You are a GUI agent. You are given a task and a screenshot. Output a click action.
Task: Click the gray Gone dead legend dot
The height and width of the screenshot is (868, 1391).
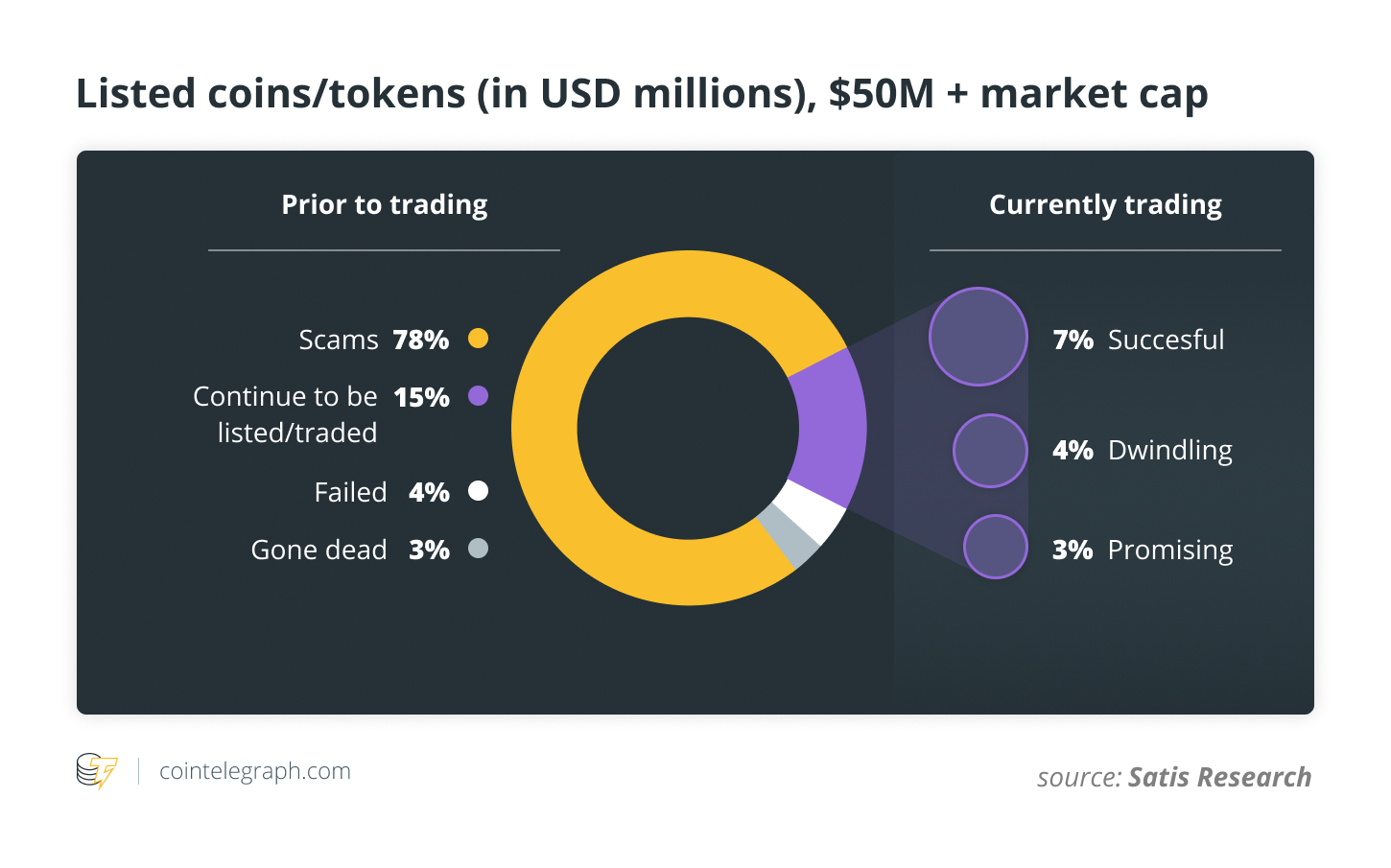pos(478,549)
